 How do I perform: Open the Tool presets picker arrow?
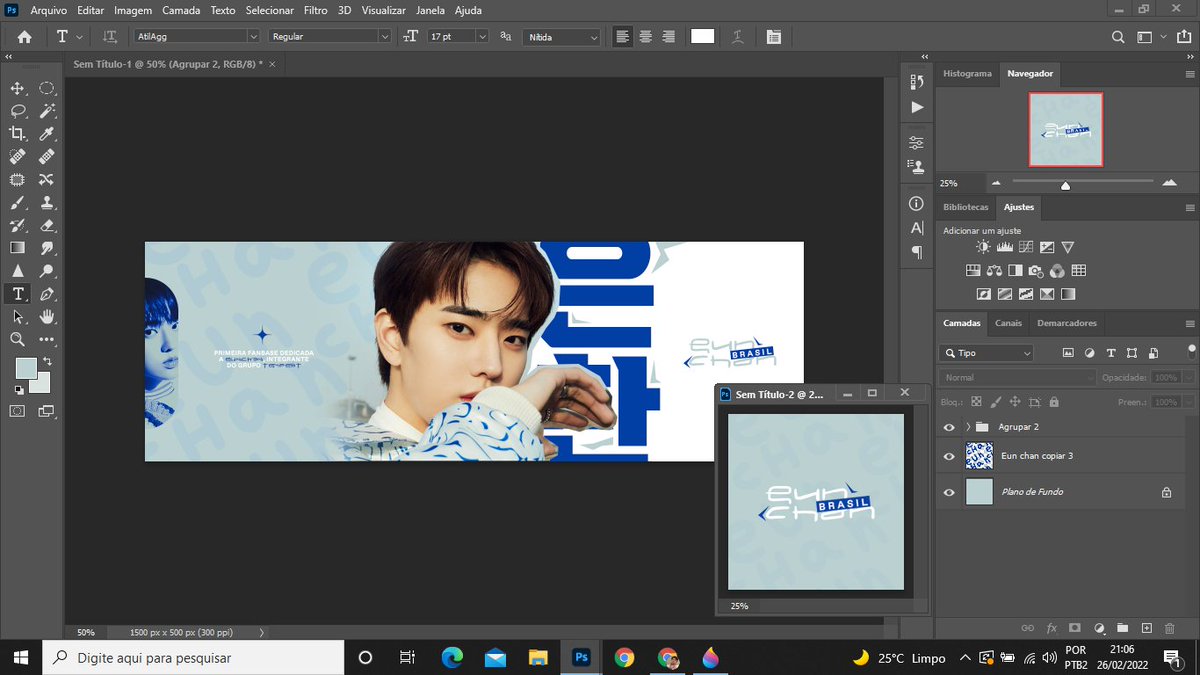[x=79, y=36]
